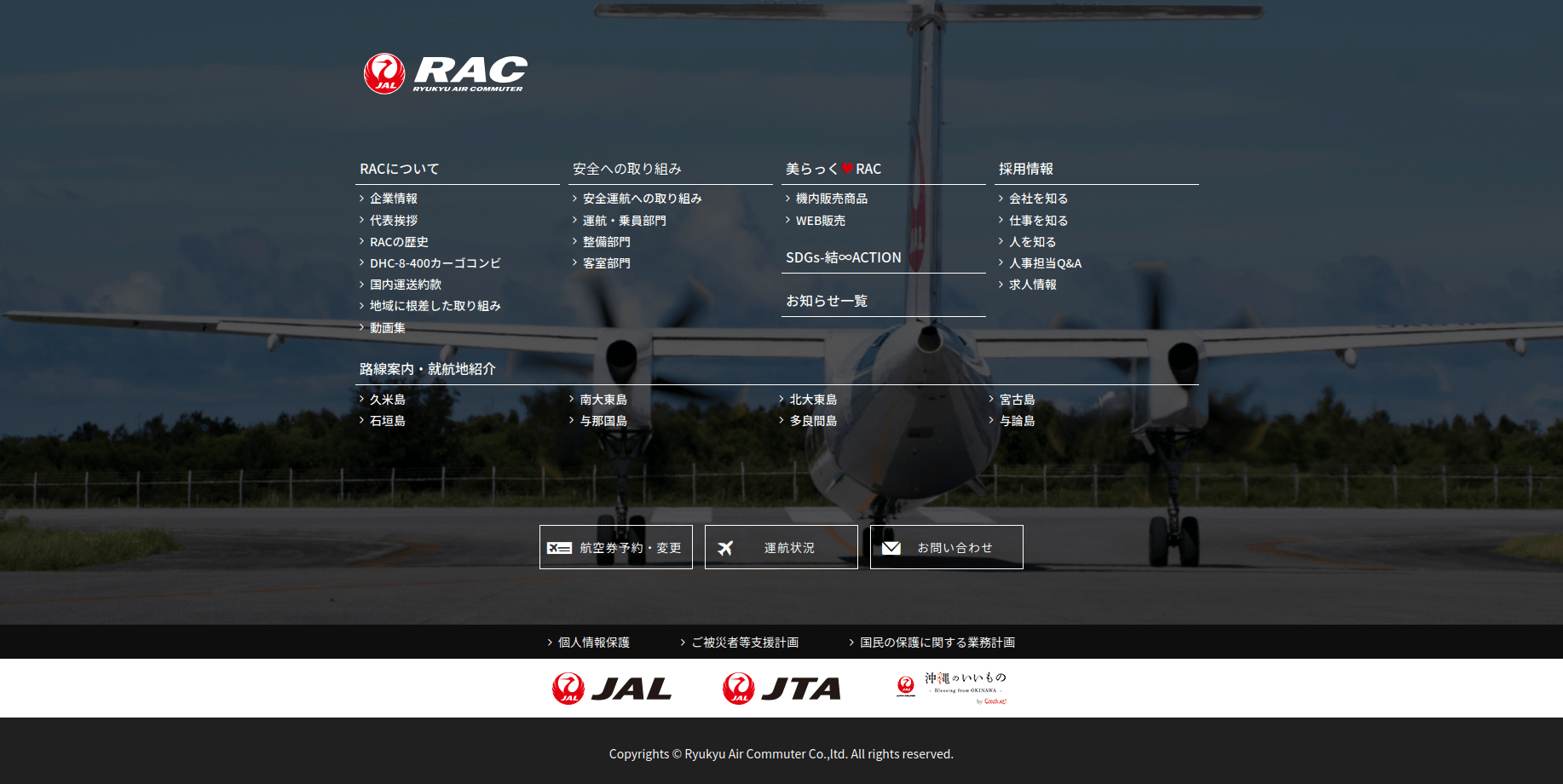Open the 個人情報保護 privacy link
The width and height of the screenshot is (1563, 784).
click(593, 643)
